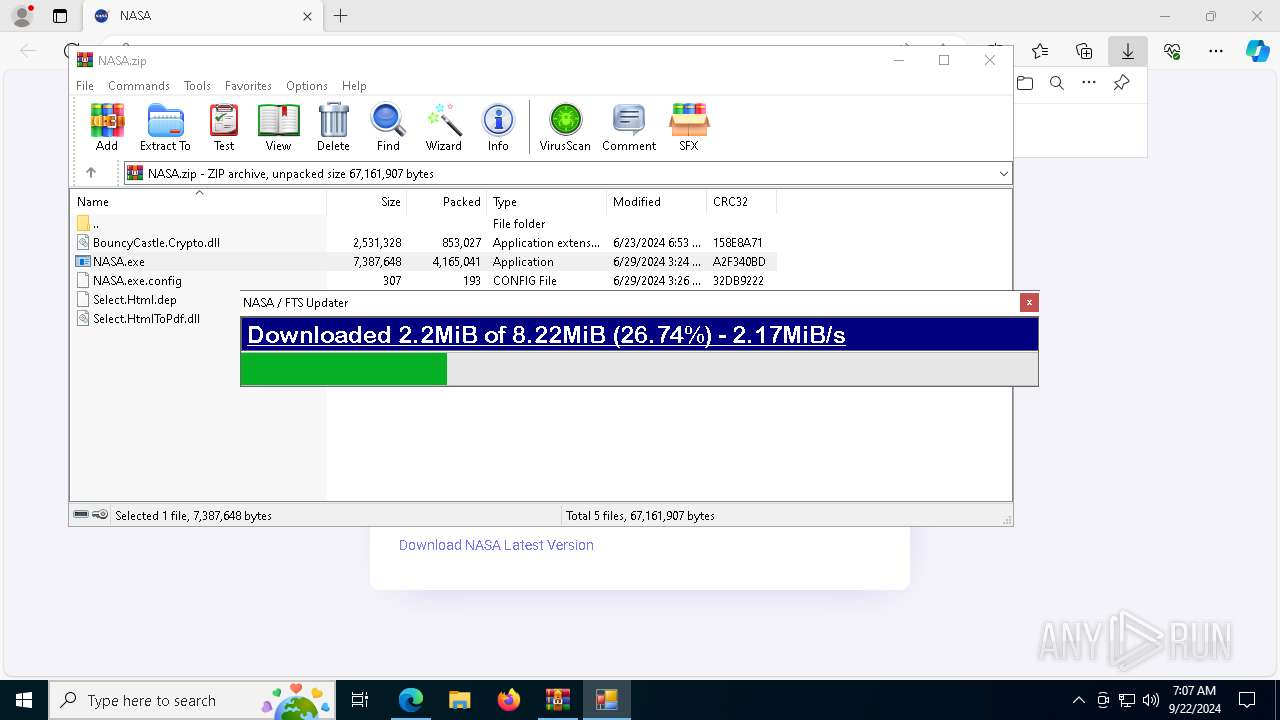Open the browser Downloads button
1280x720 pixels.
(1128, 51)
